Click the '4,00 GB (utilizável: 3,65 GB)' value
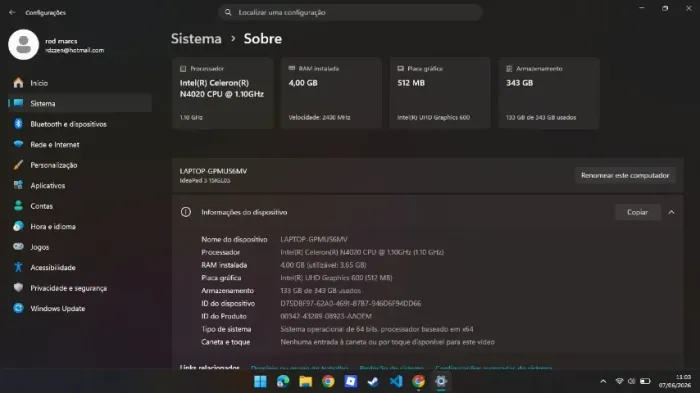Screen dimensions: 700x393 [323, 265]
